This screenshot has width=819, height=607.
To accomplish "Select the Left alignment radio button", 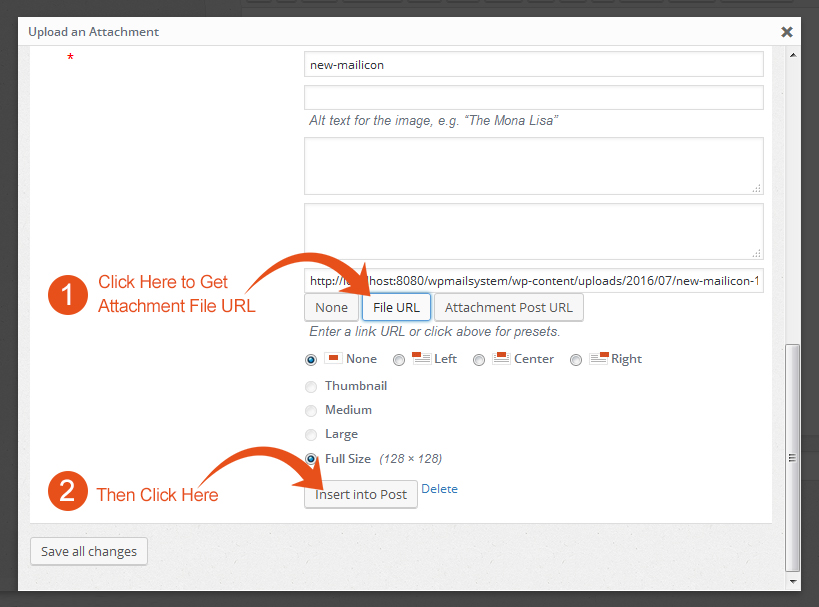I will (399, 360).
